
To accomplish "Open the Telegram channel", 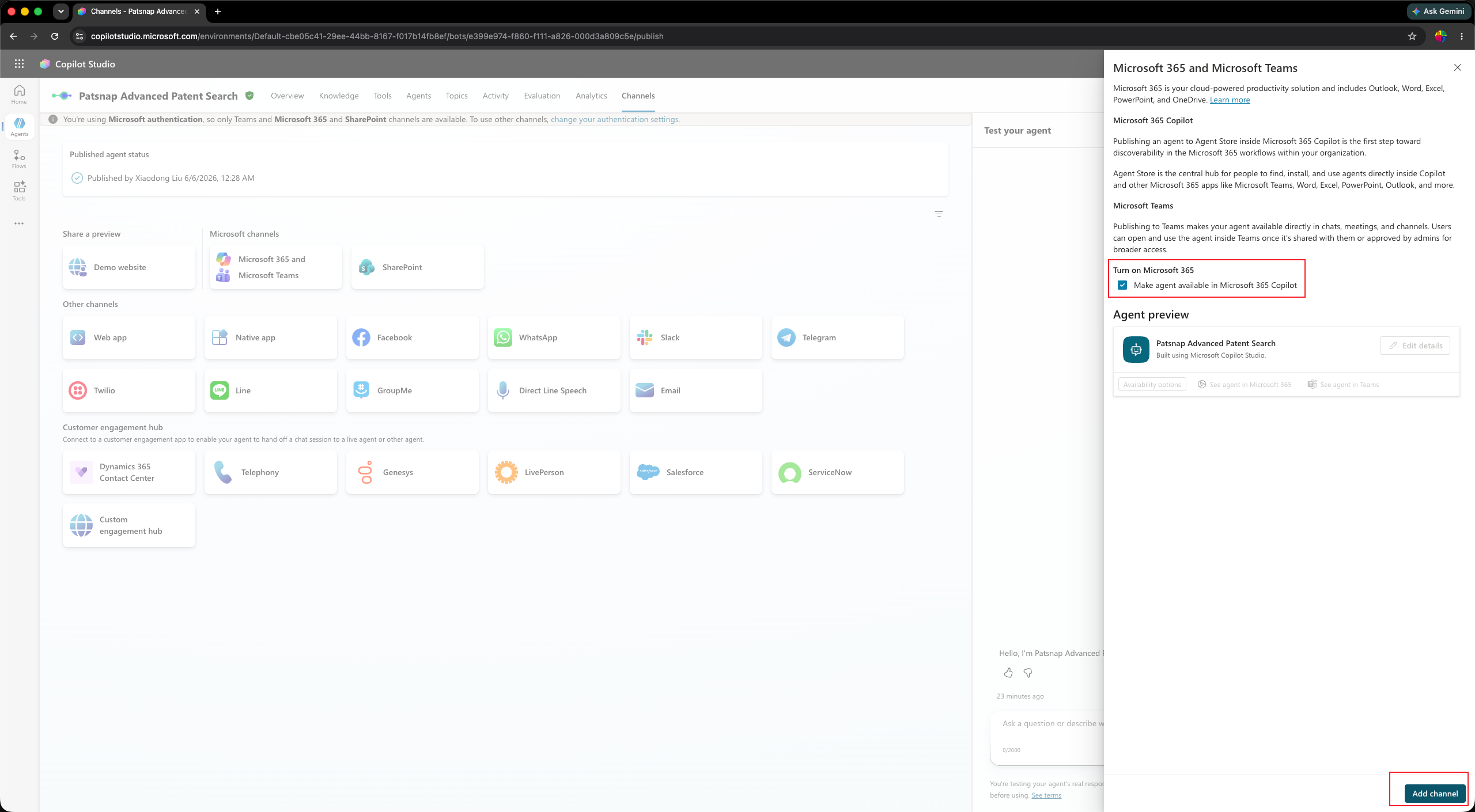I will click(x=838, y=337).
